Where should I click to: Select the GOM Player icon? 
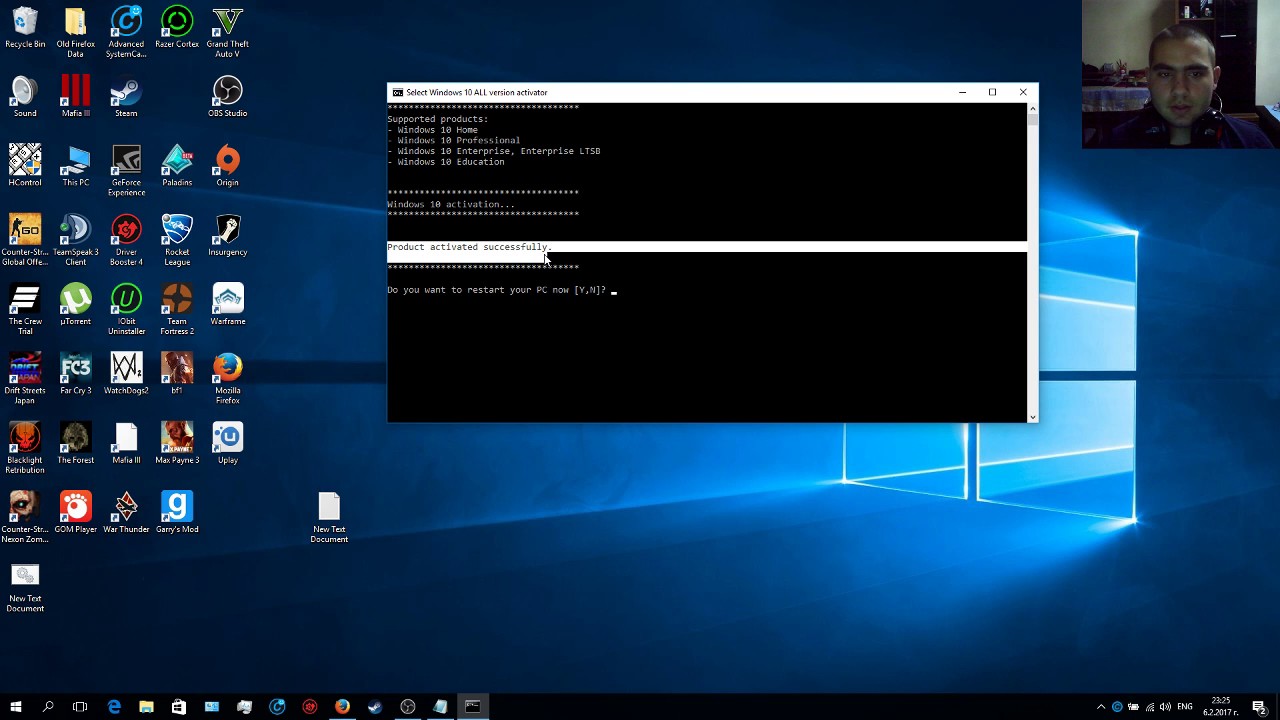pyautogui.click(x=75, y=512)
